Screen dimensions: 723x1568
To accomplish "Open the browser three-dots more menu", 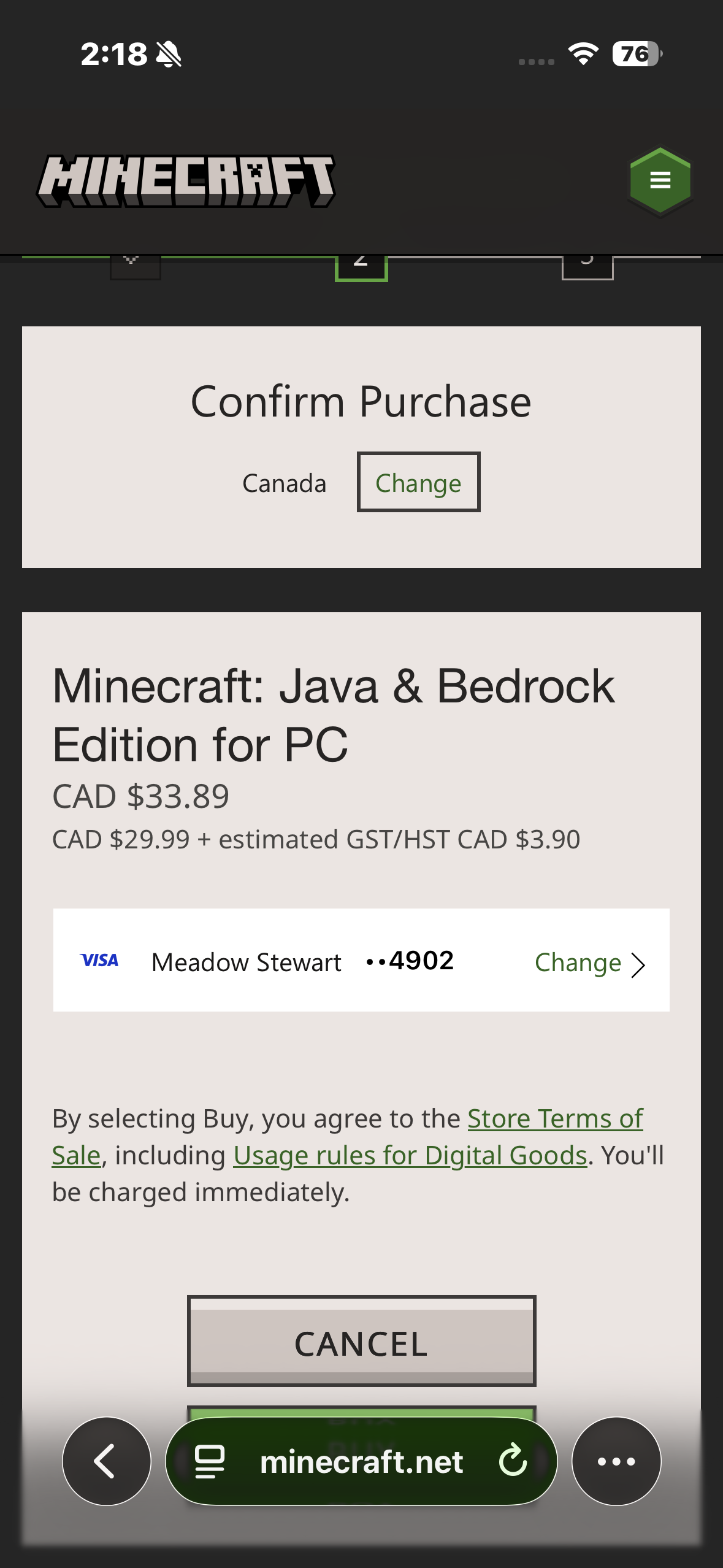I will 616,1461.
